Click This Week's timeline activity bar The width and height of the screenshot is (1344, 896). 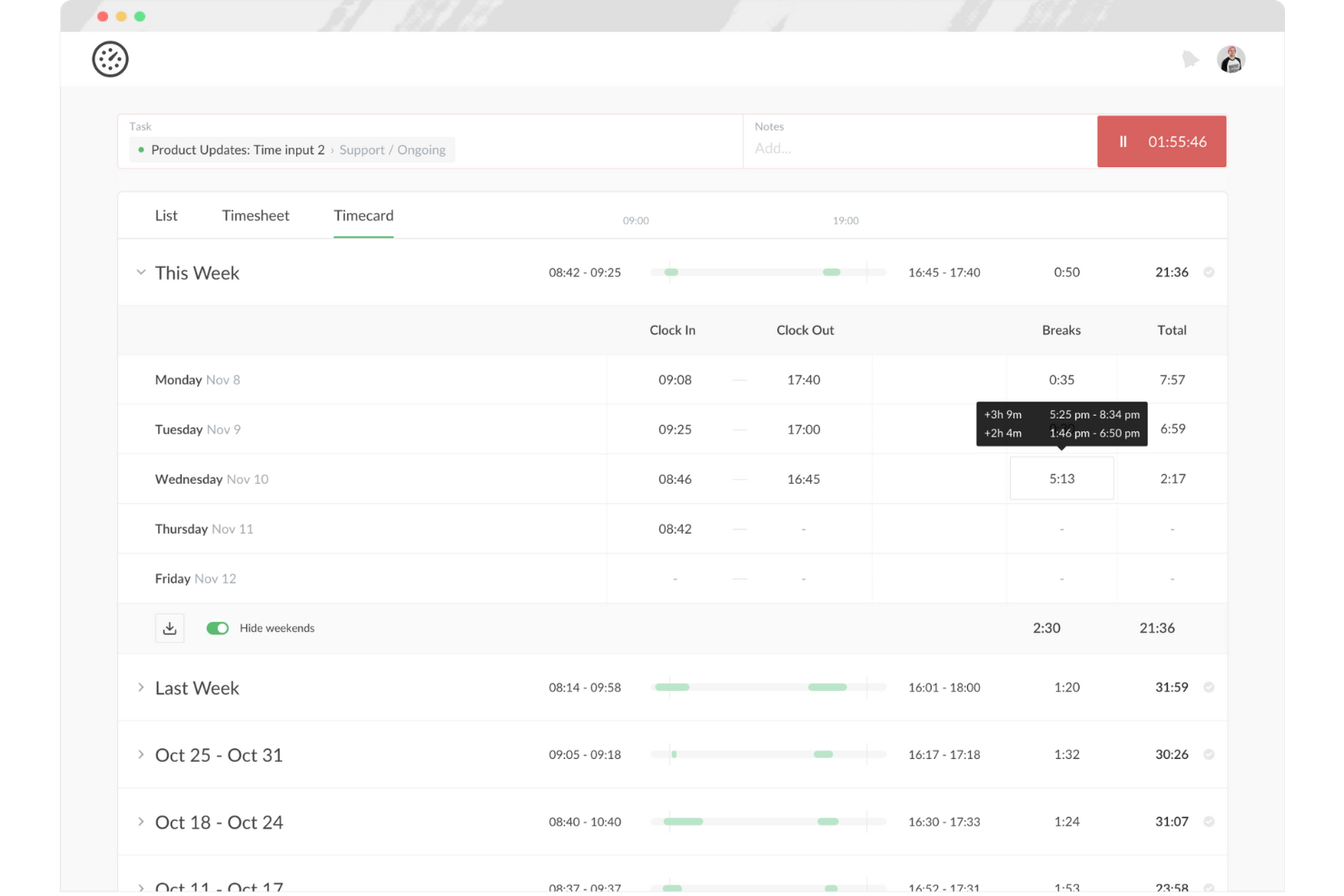[767, 271]
